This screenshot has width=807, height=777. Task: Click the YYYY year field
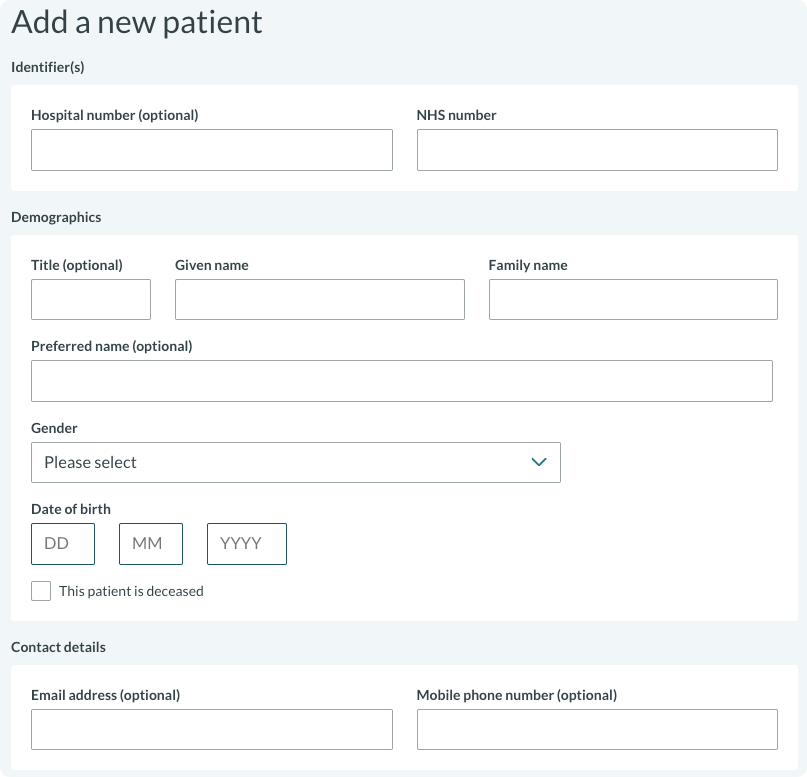point(246,543)
